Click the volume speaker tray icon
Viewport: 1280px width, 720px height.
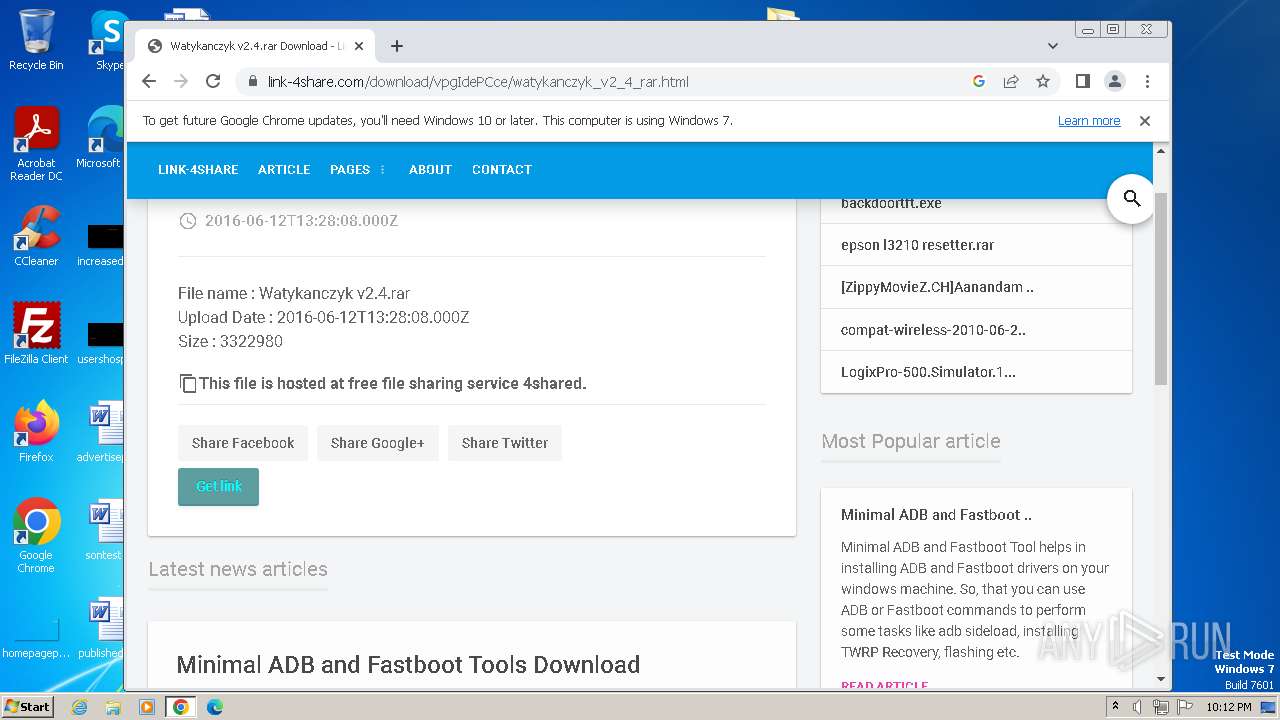tap(1138, 707)
